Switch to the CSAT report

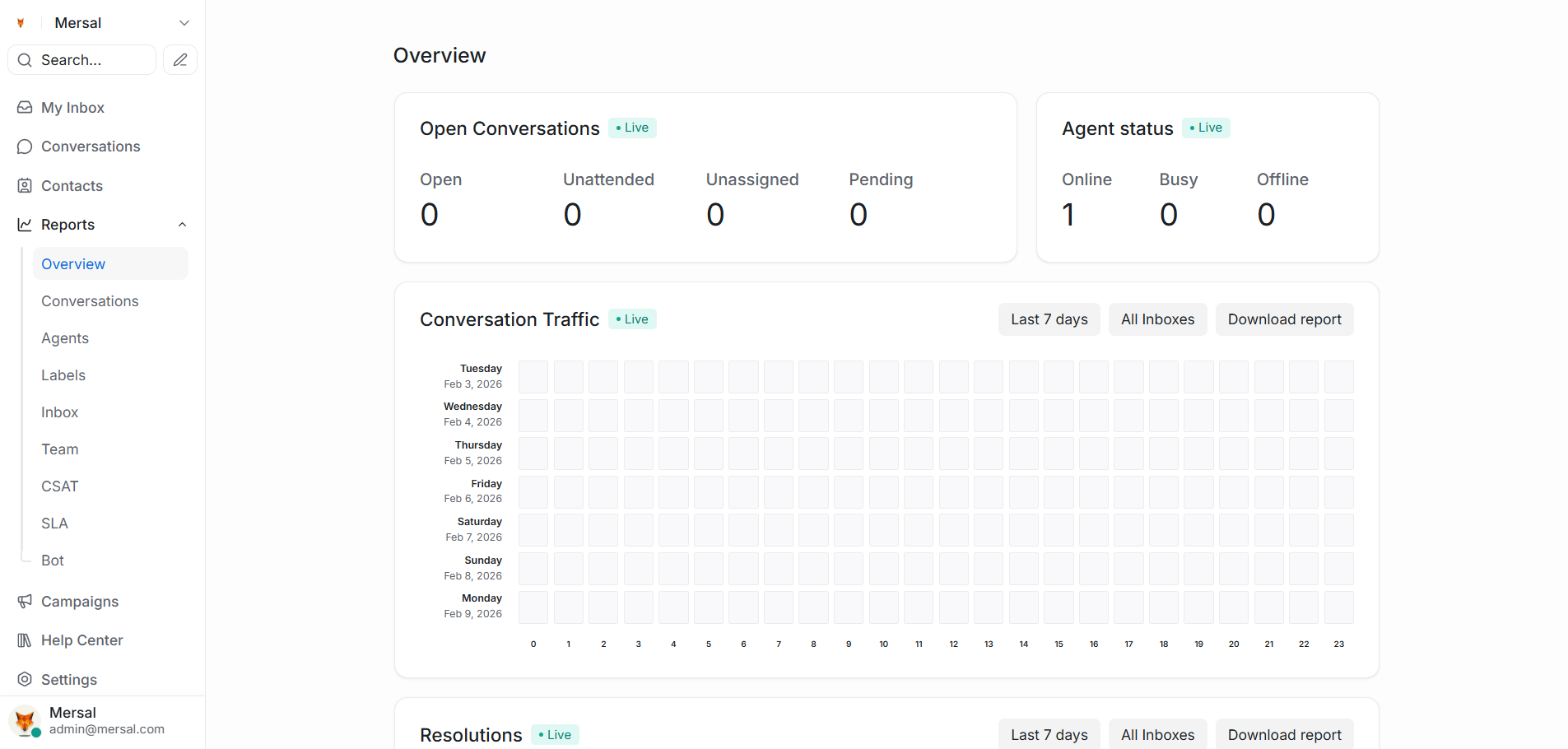click(59, 486)
